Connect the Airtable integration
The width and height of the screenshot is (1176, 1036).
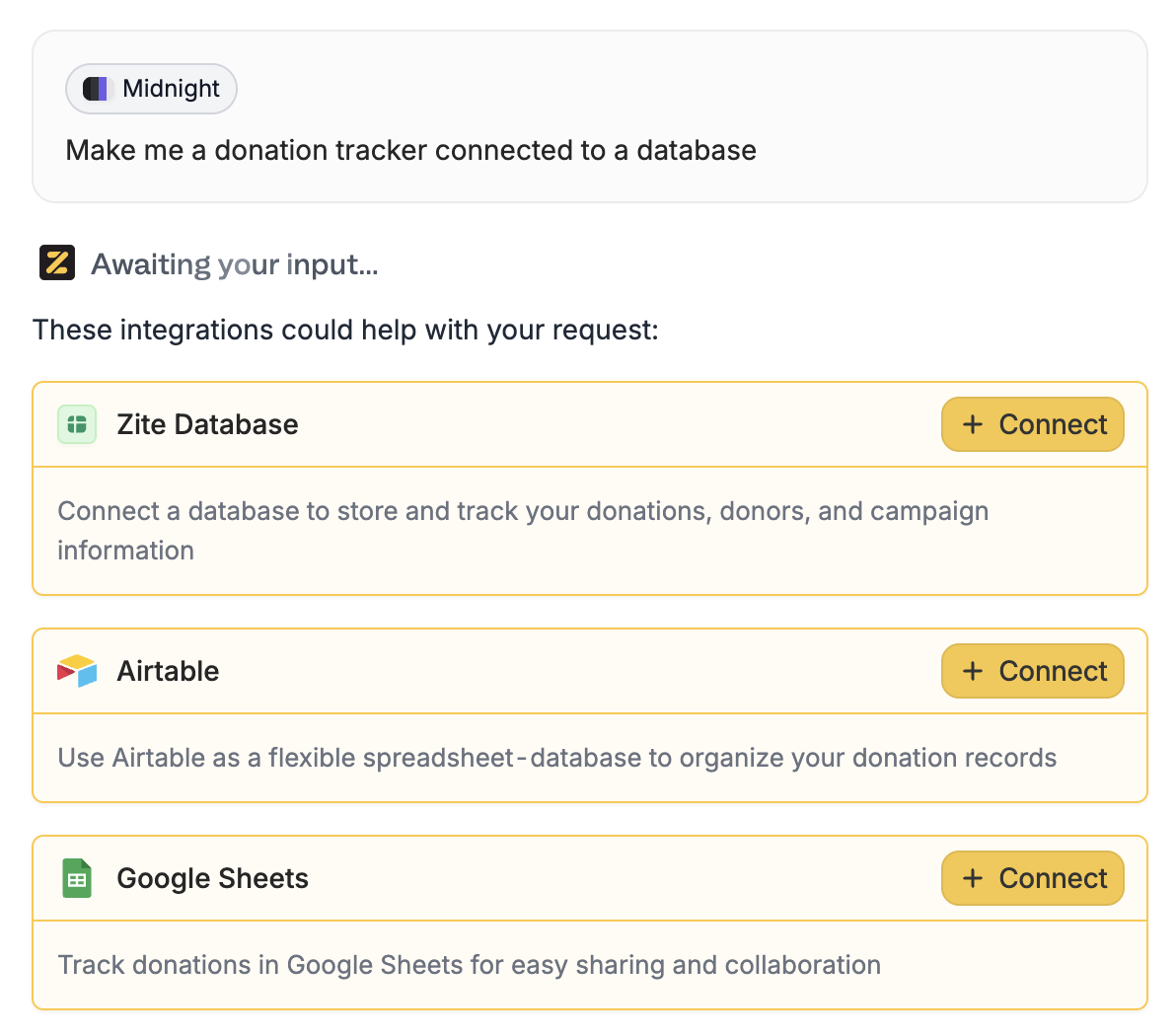tap(1032, 671)
